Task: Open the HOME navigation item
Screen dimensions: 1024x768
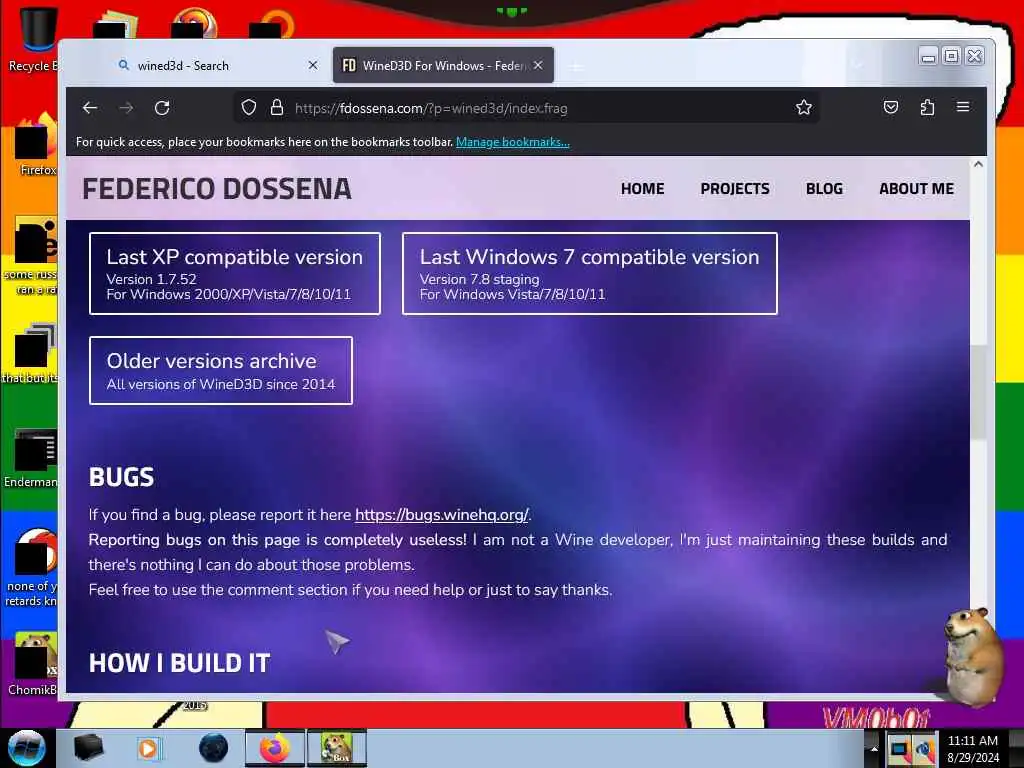Action: [x=642, y=189]
